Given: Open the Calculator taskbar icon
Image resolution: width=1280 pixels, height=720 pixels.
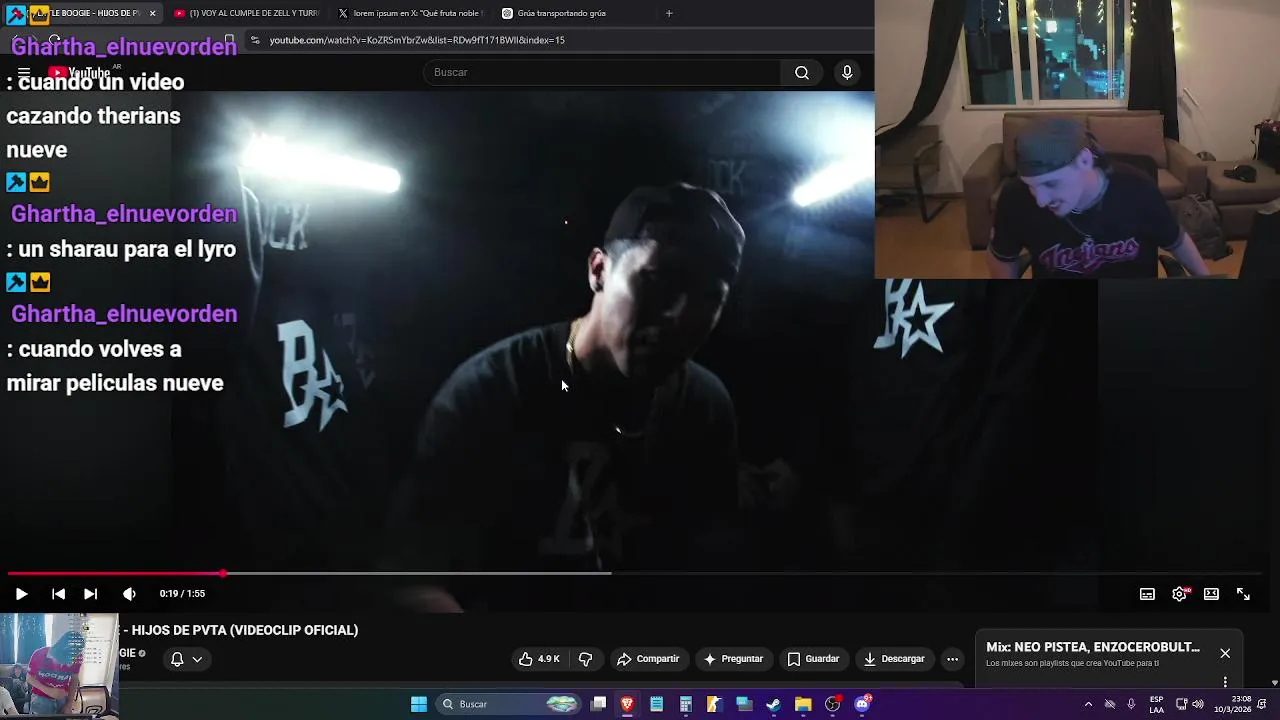Looking at the screenshot, I should click(x=685, y=704).
